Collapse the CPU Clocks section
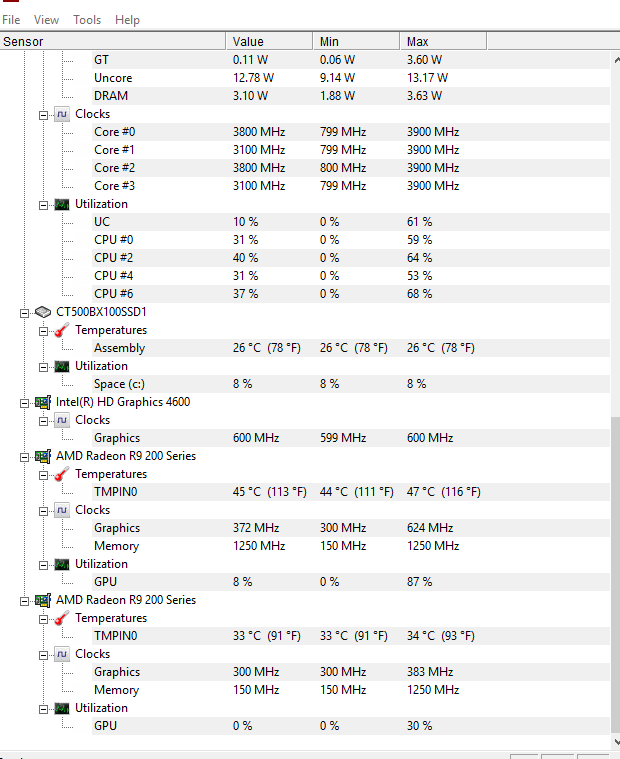620x759 pixels. 44,114
